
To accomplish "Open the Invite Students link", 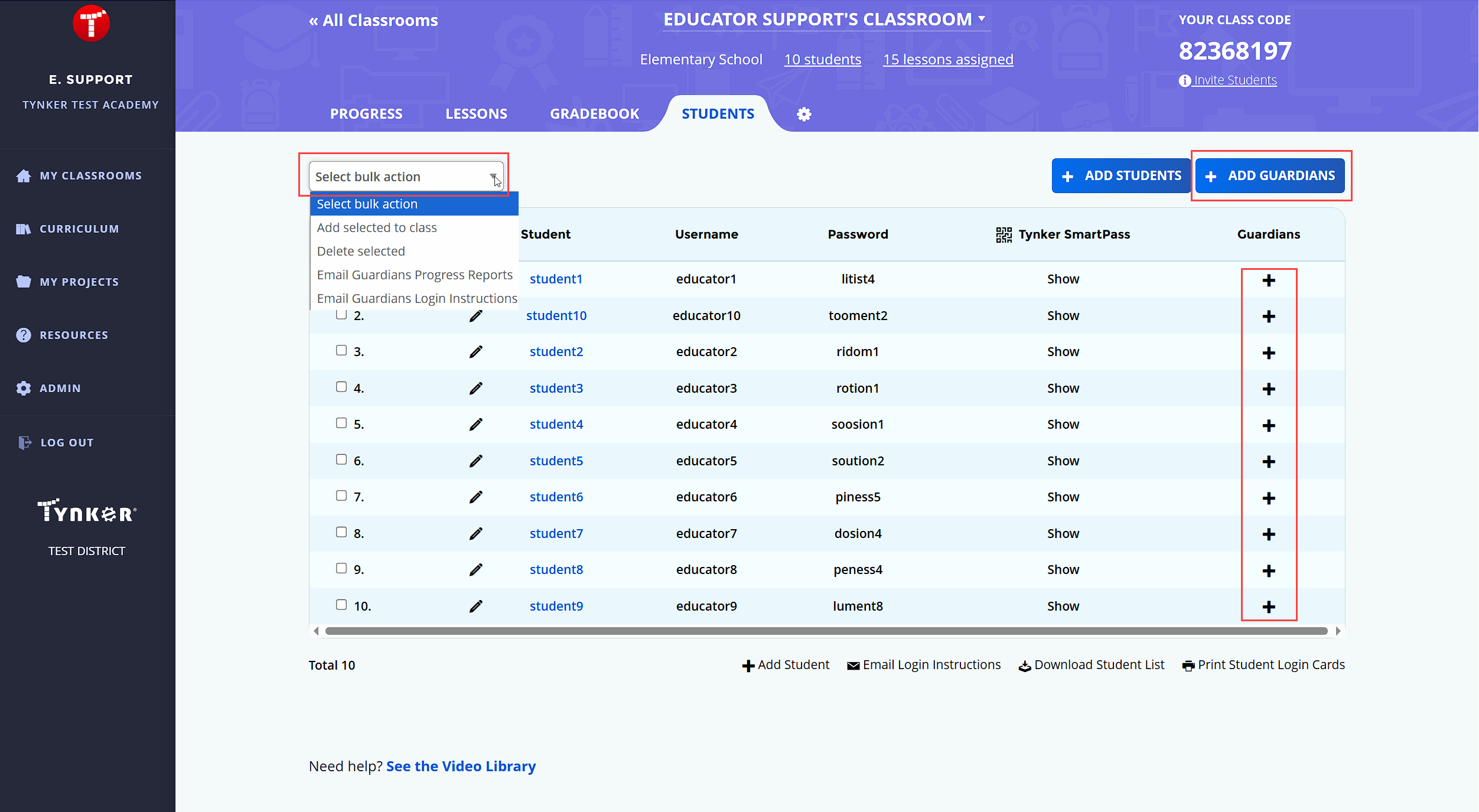I will 1234,80.
